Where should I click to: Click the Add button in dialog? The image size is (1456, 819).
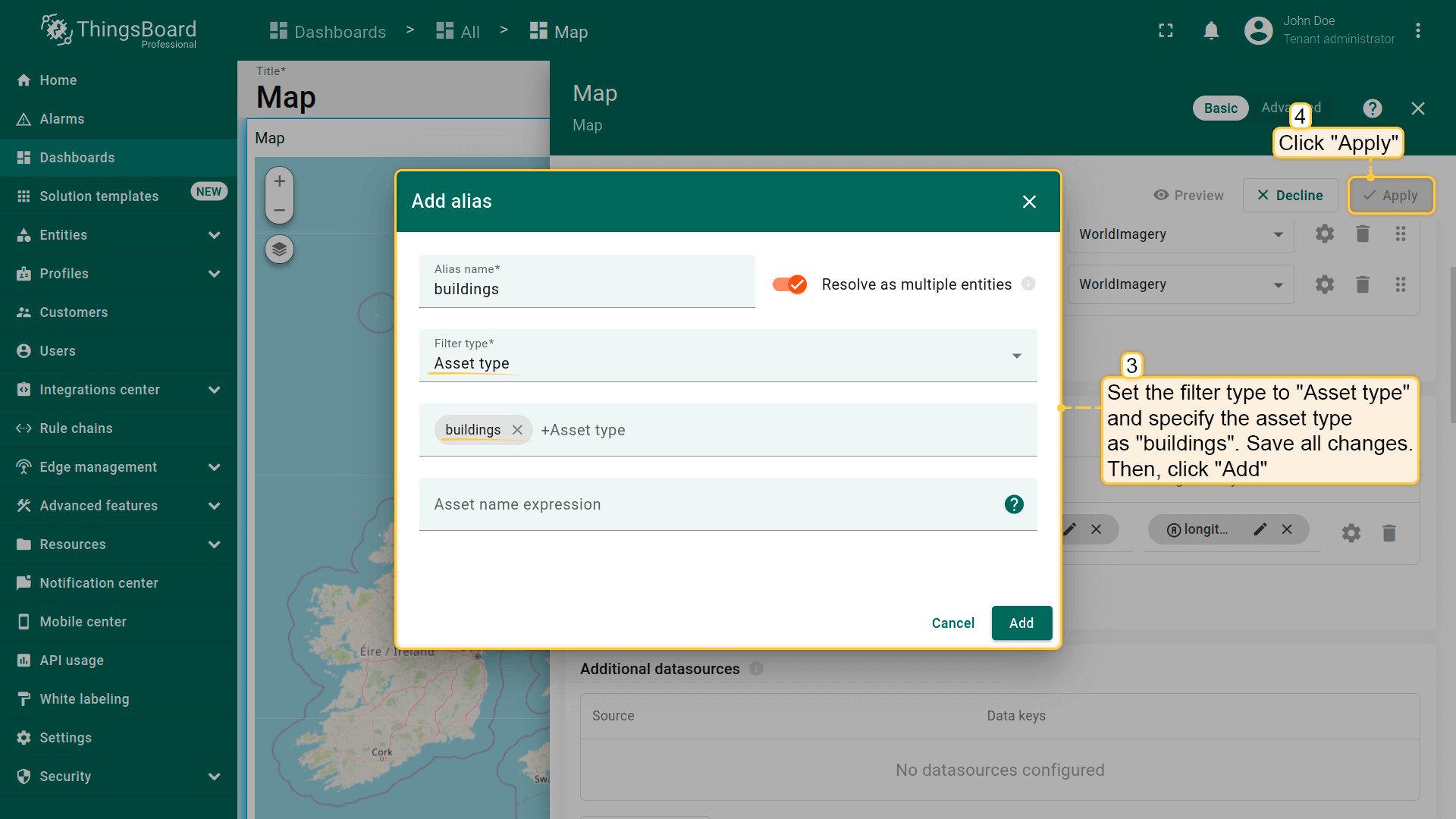(1021, 623)
